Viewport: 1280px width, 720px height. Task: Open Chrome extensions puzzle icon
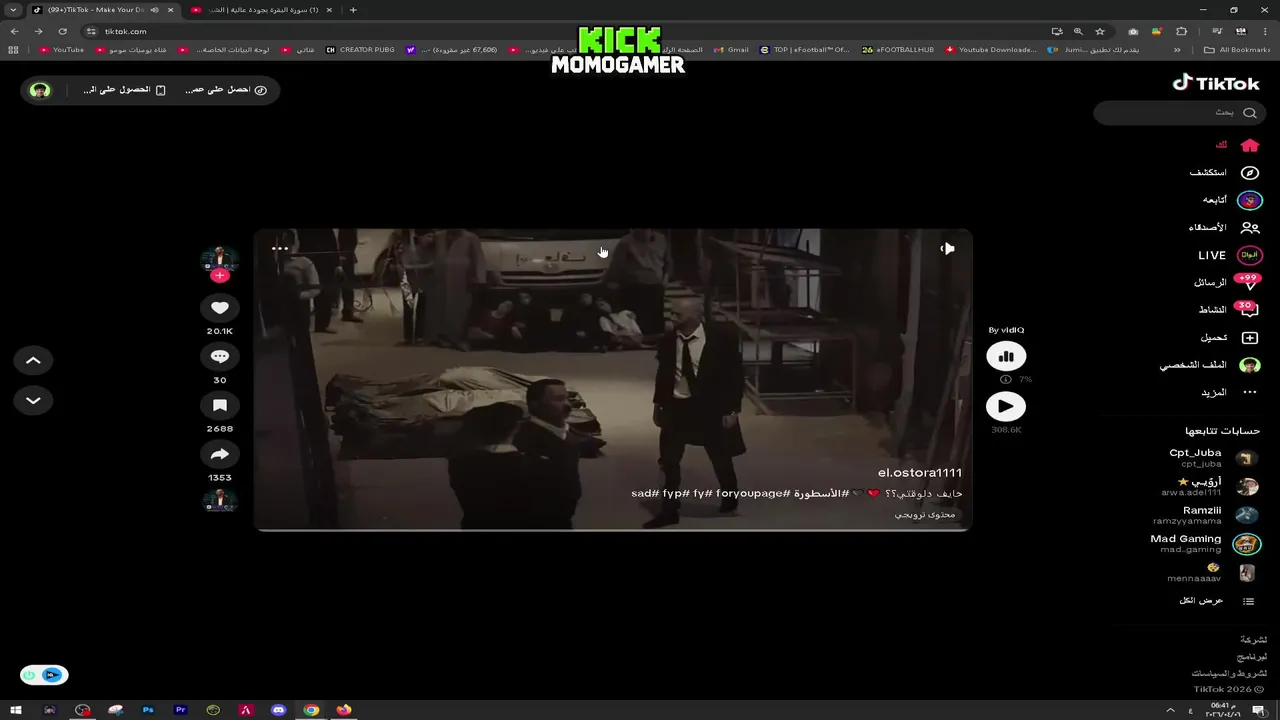pos(1181,31)
